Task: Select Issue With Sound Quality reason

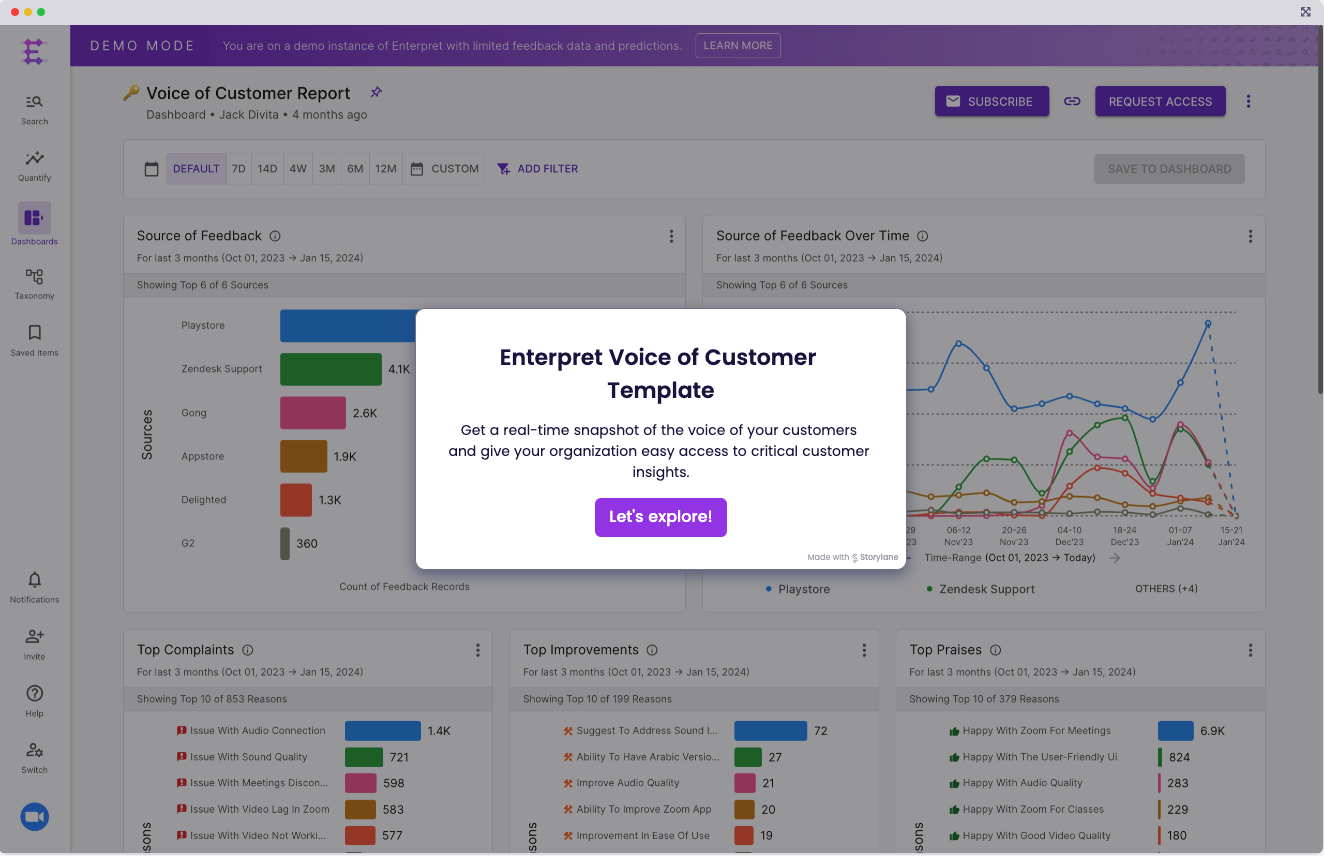Action: tap(249, 757)
